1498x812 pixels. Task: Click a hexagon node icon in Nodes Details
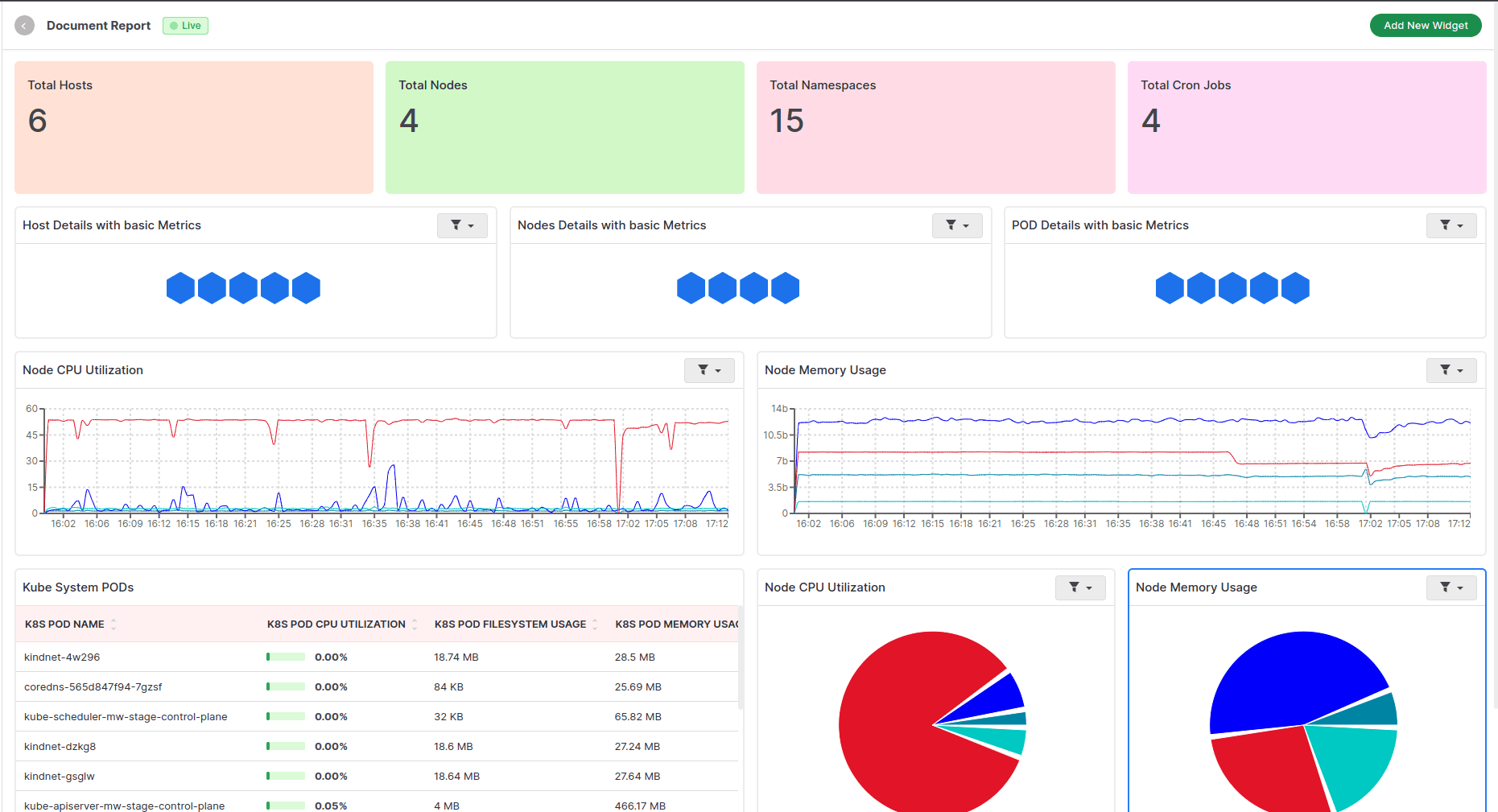(x=691, y=287)
